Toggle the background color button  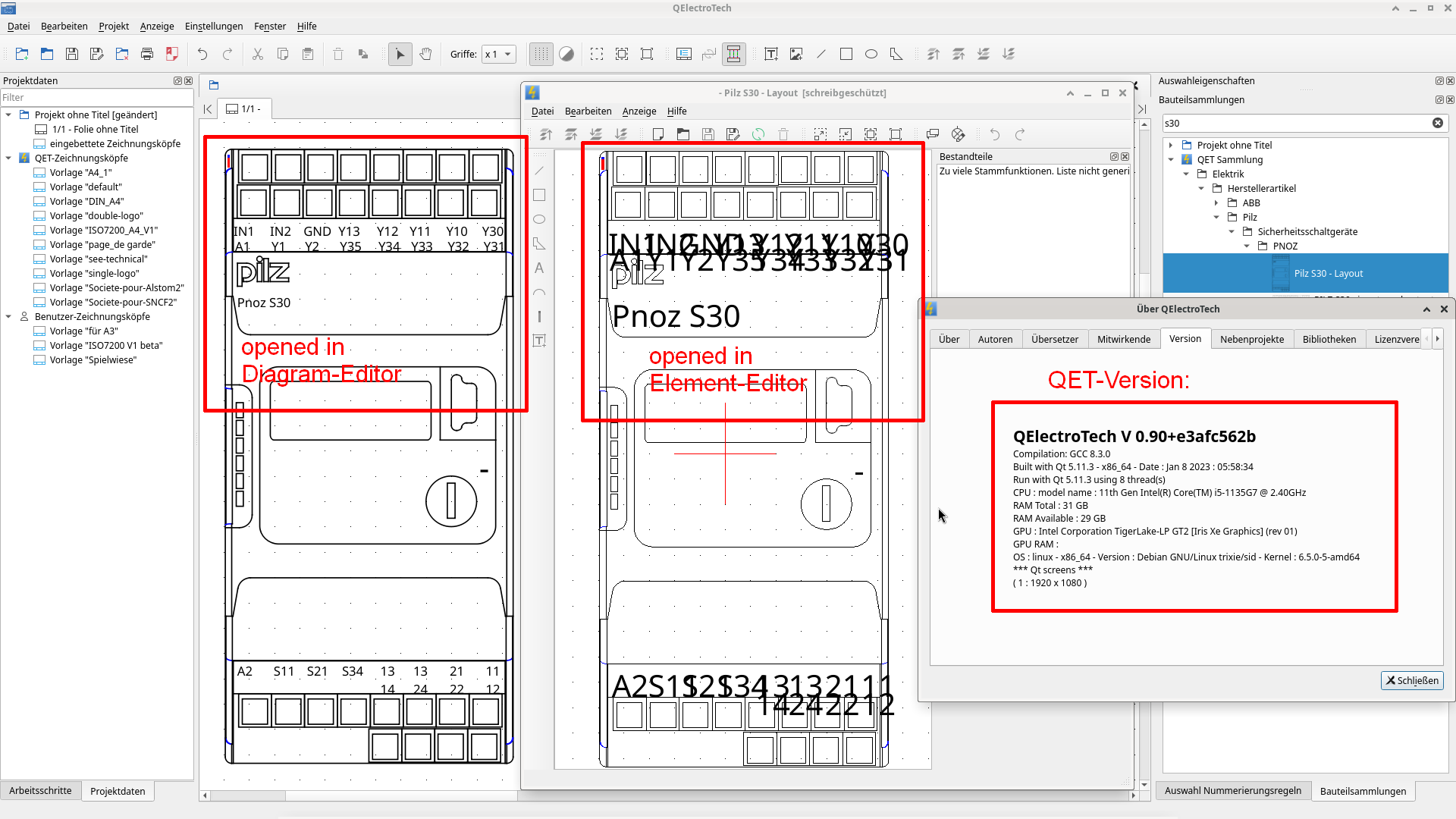(566, 54)
